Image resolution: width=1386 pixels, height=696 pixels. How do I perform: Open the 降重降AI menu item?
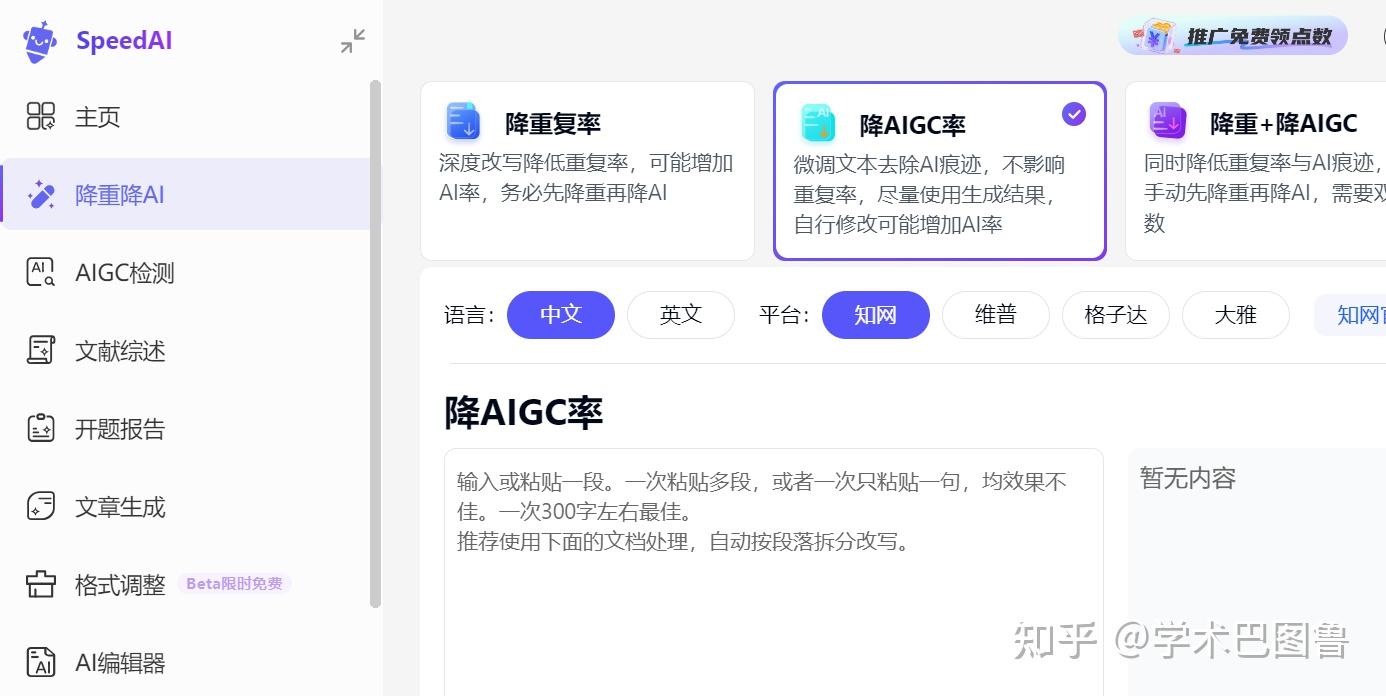pos(185,194)
